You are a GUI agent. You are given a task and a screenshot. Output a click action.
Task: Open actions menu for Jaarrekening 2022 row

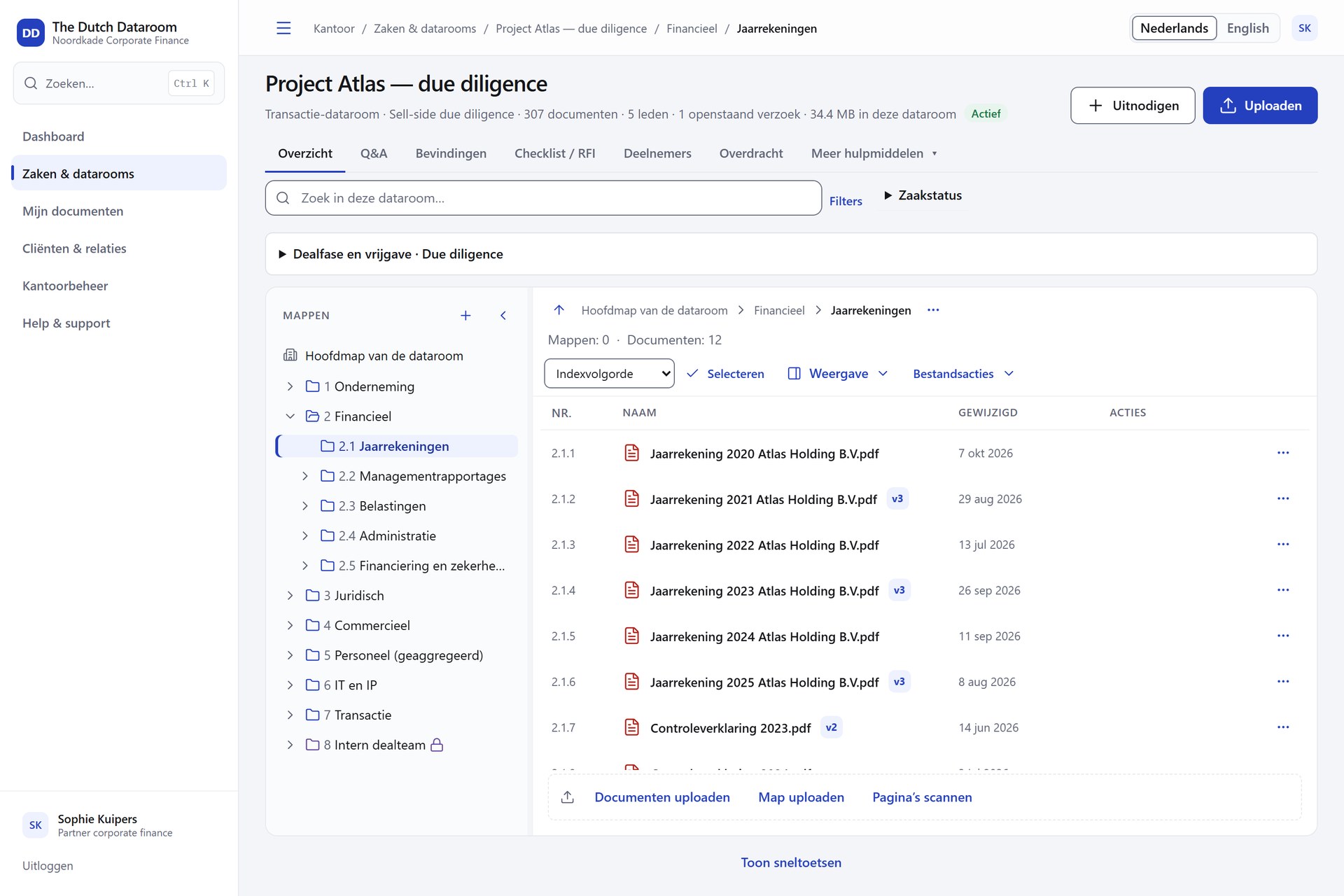(1283, 545)
